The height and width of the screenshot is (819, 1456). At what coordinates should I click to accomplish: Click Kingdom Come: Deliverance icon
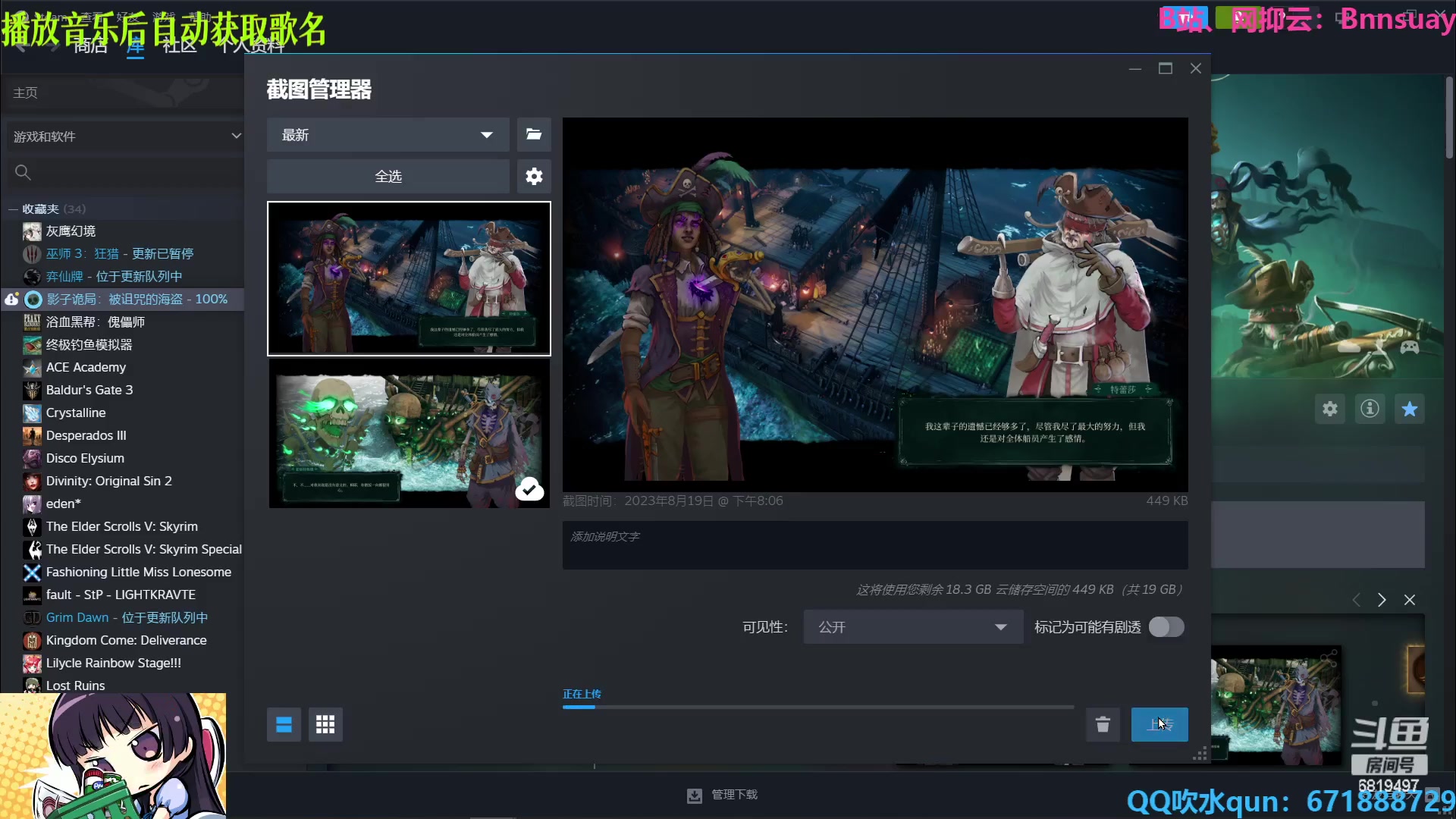tap(32, 640)
